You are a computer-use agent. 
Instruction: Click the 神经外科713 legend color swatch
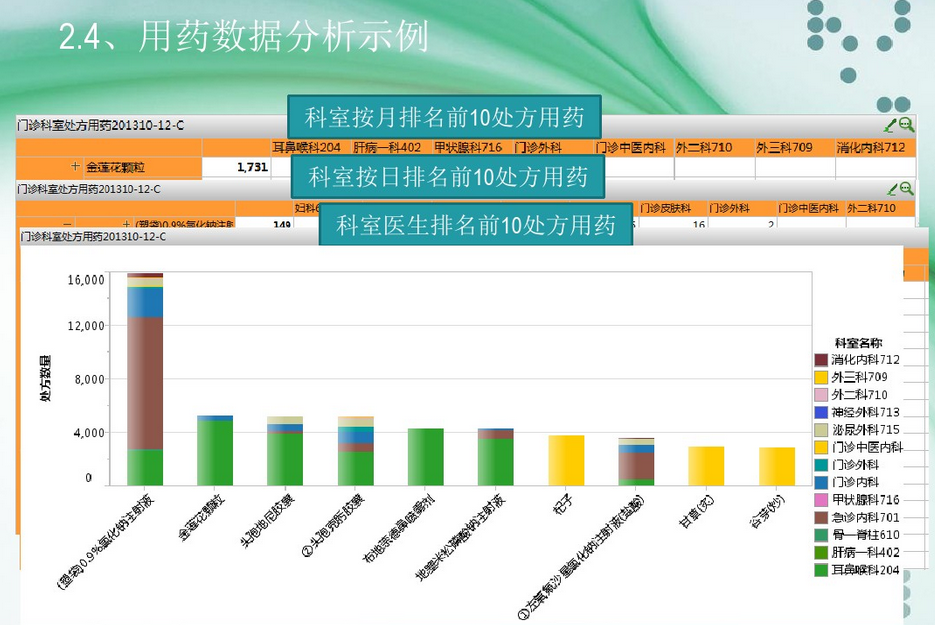tap(821, 412)
